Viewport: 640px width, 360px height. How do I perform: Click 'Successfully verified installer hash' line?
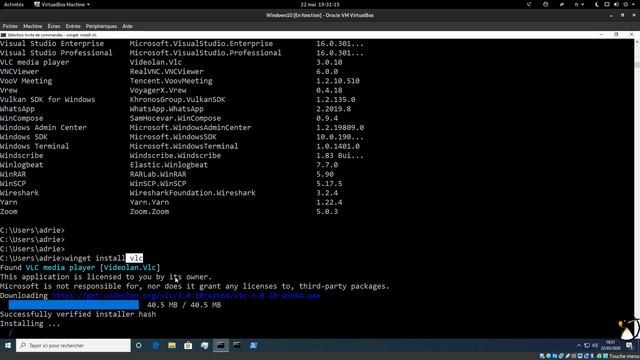tap(78, 314)
